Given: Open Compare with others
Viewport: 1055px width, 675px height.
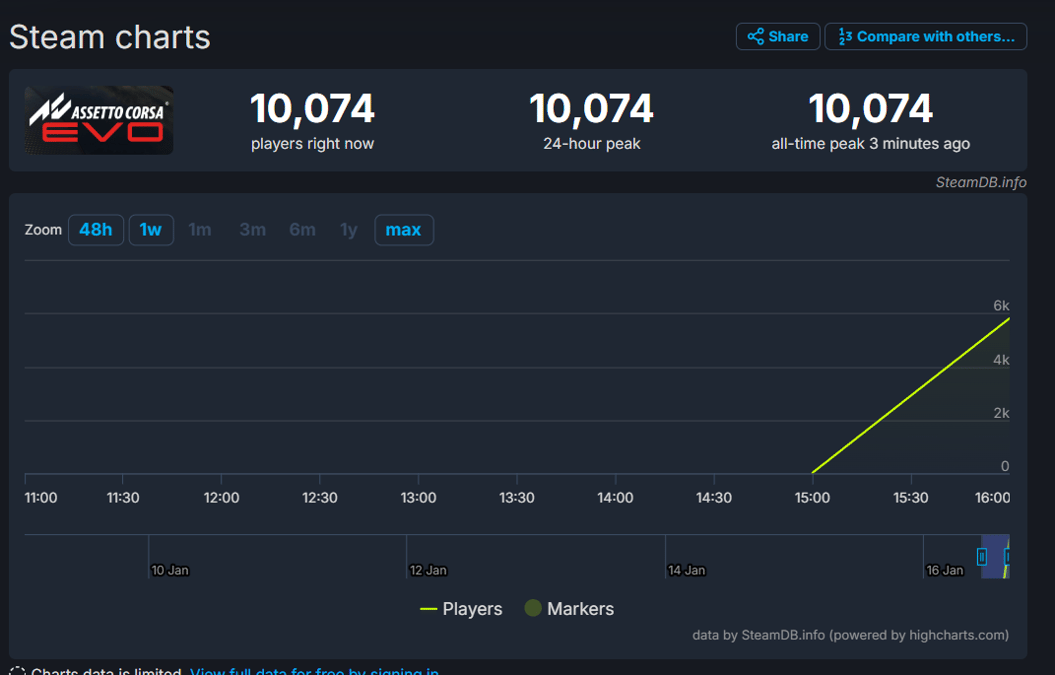Looking at the screenshot, I should coord(926,36).
